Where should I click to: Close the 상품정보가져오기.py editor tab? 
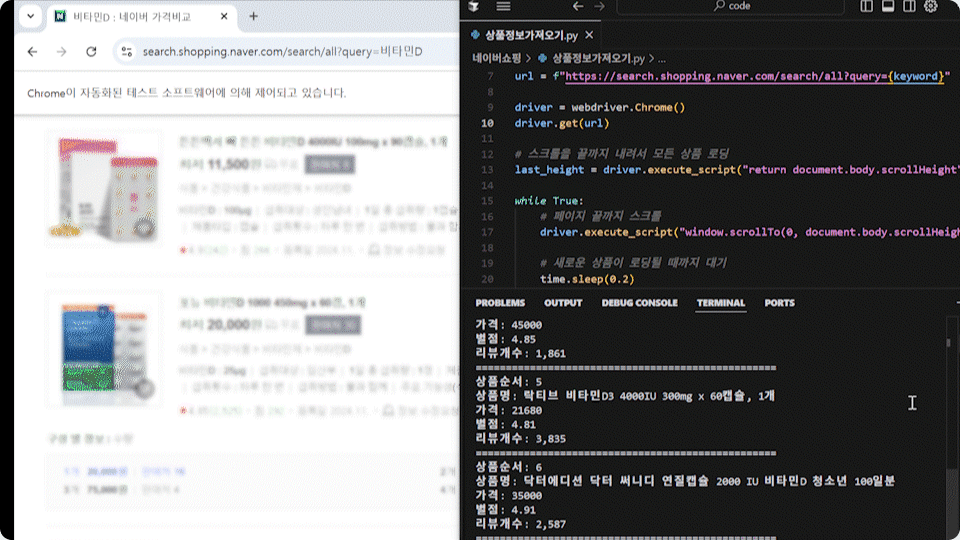click(589, 36)
